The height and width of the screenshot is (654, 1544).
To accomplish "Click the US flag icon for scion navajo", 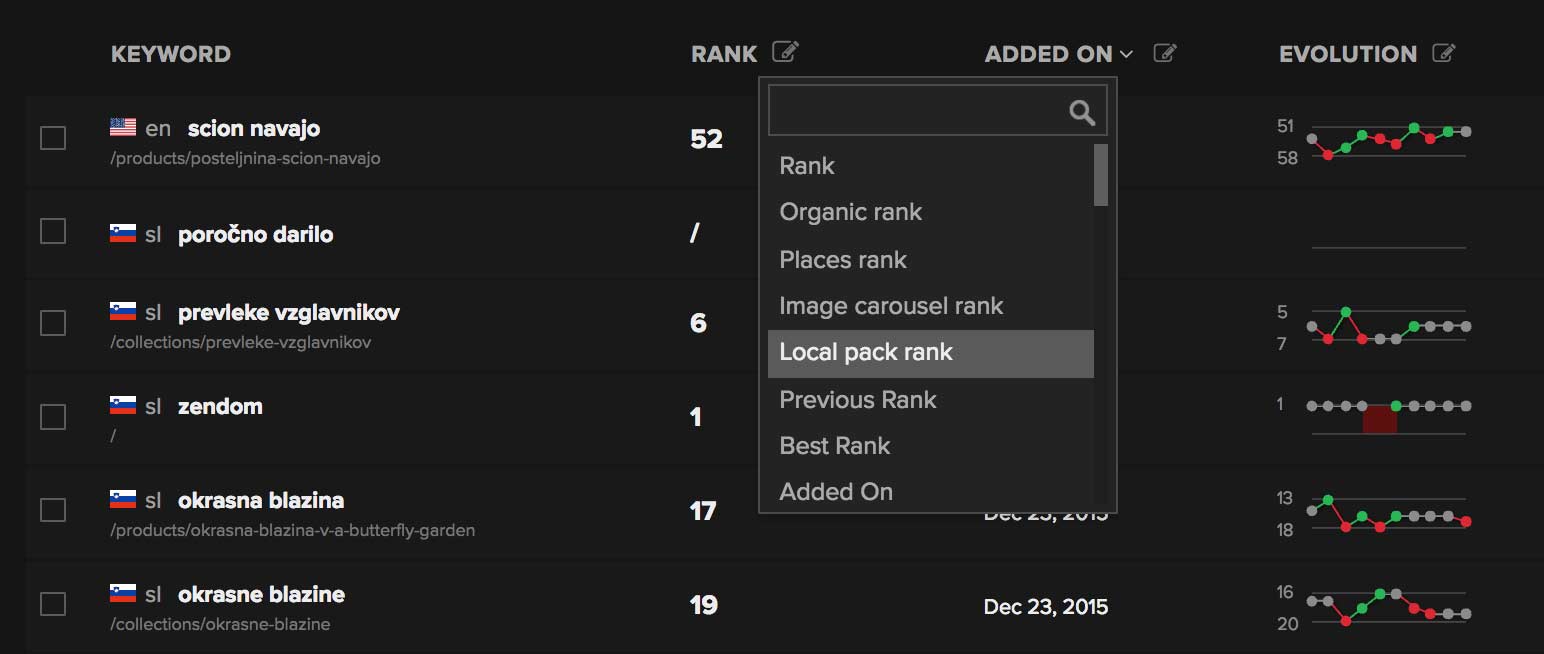I will [123, 127].
